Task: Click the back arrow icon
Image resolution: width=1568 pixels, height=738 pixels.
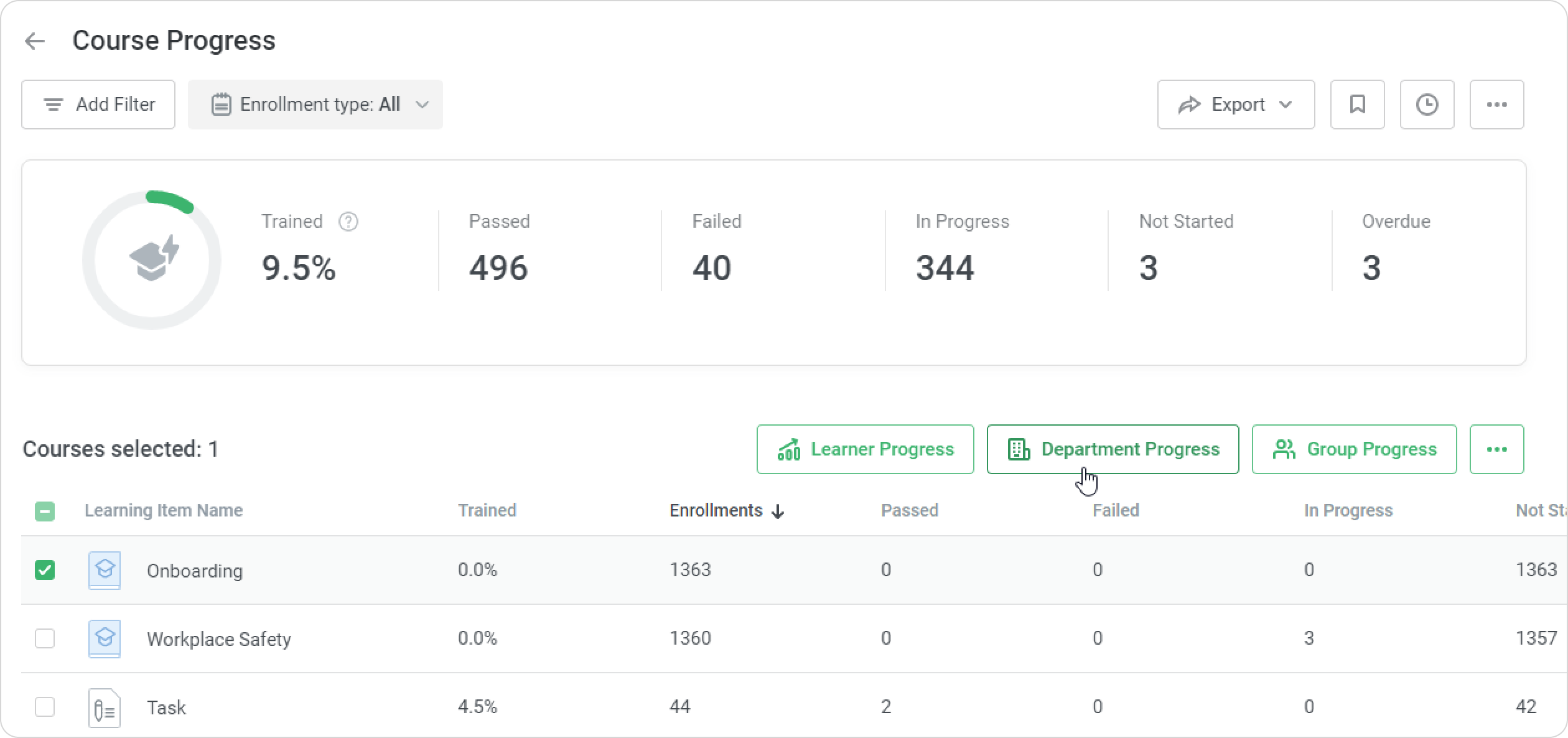Action: point(35,41)
